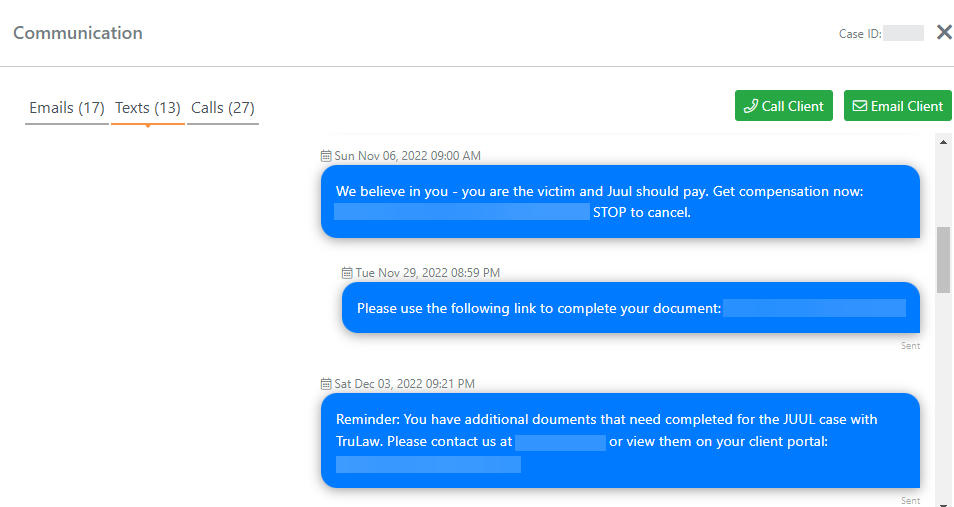
Task: Click the Call Client button
Action: 783,106
